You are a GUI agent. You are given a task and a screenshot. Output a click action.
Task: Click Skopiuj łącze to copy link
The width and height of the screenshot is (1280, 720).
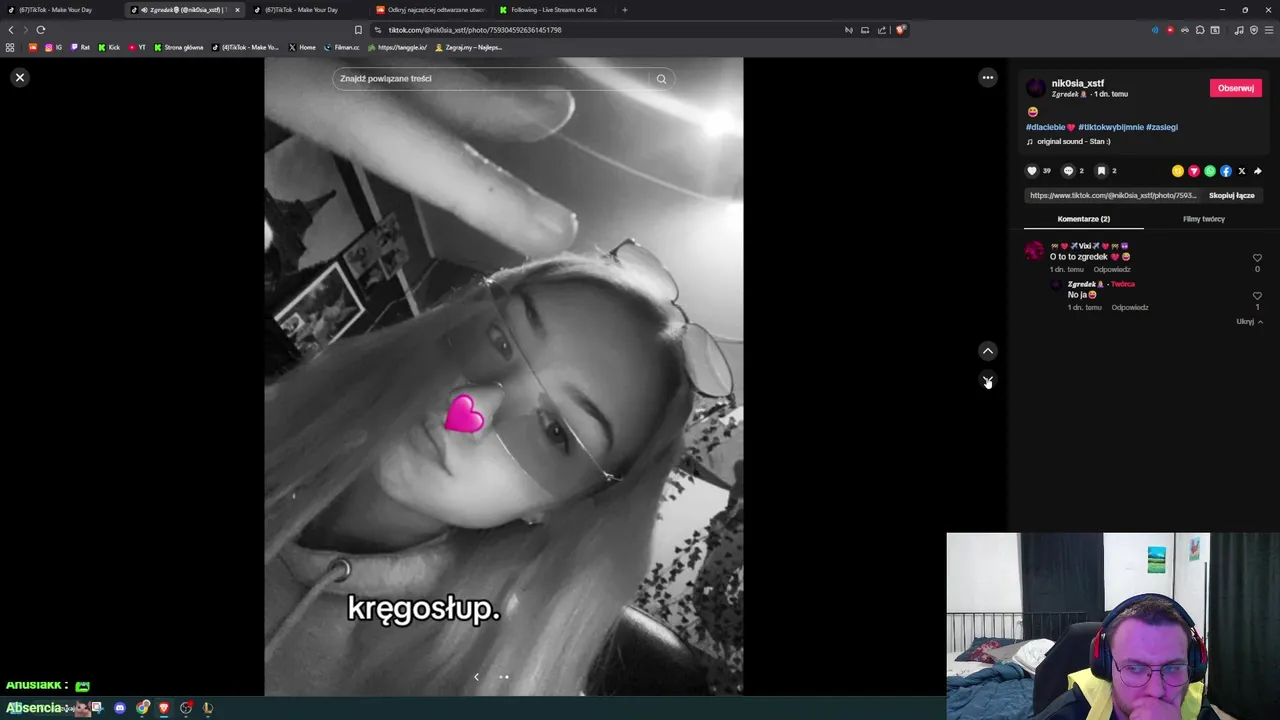[1232, 196]
